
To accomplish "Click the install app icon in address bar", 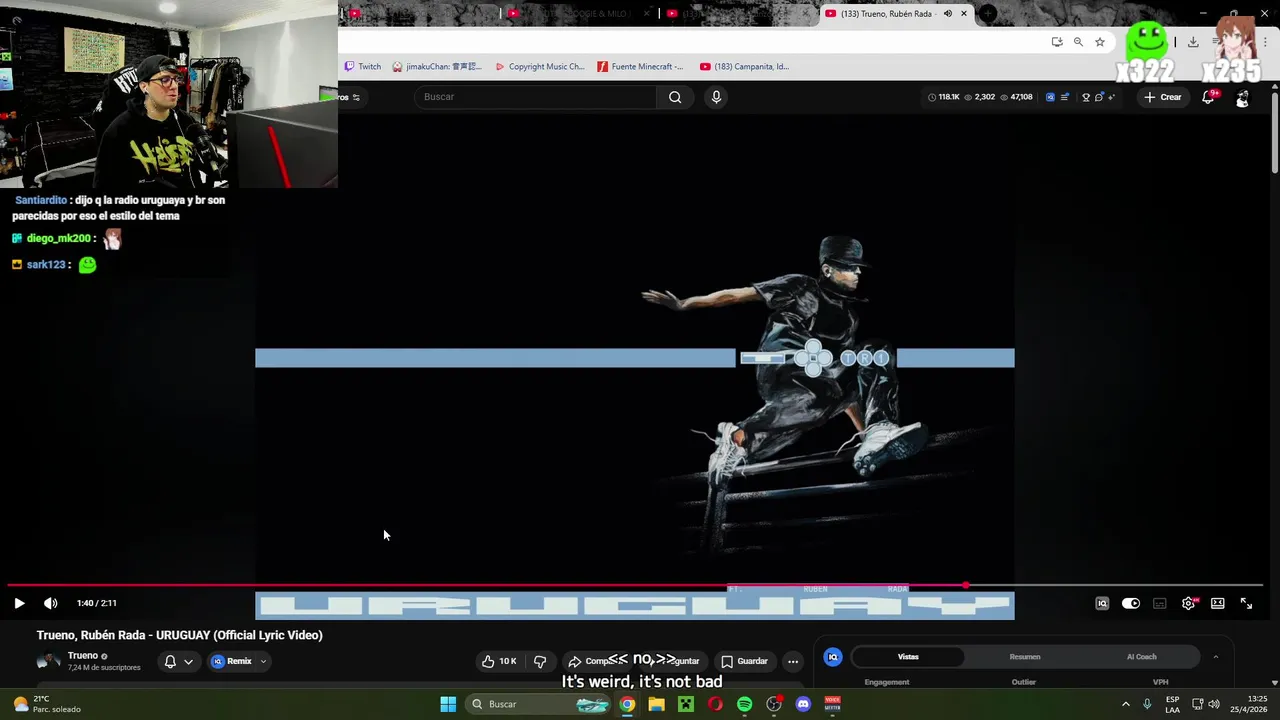I will click(1057, 42).
